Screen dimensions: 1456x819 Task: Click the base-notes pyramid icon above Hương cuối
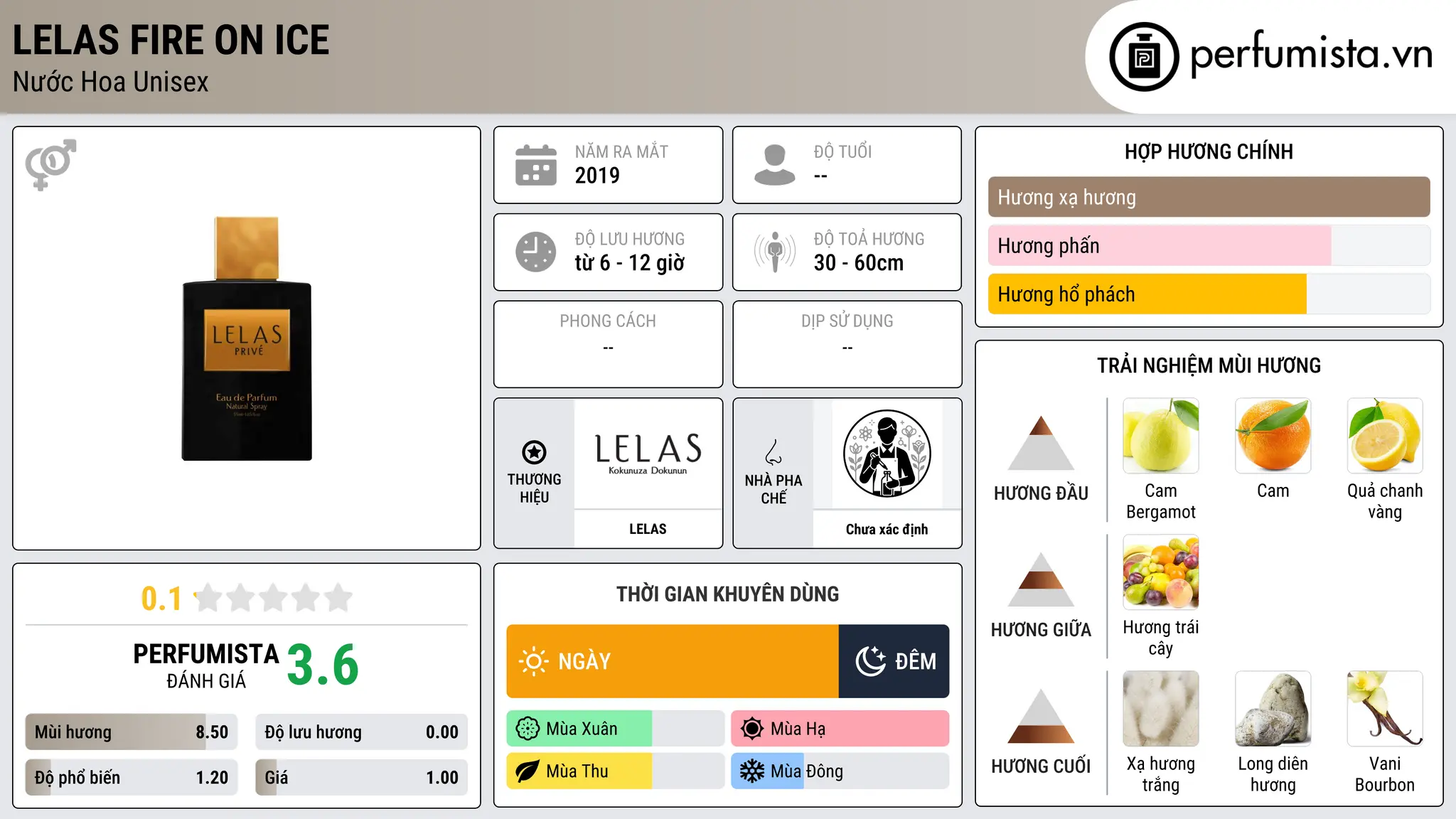[x=1041, y=716]
